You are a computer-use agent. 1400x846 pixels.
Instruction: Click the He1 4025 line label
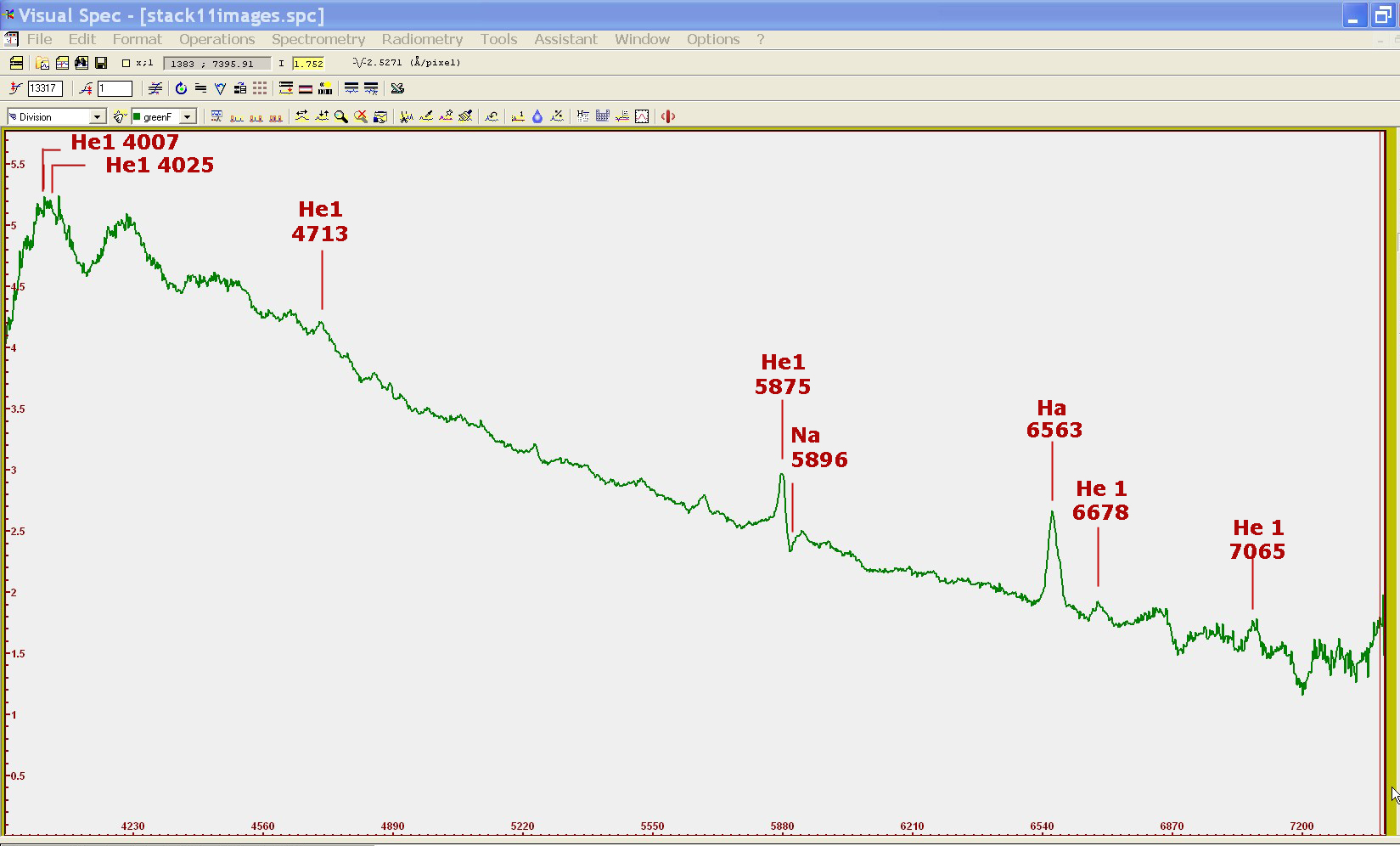(x=160, y=165)
